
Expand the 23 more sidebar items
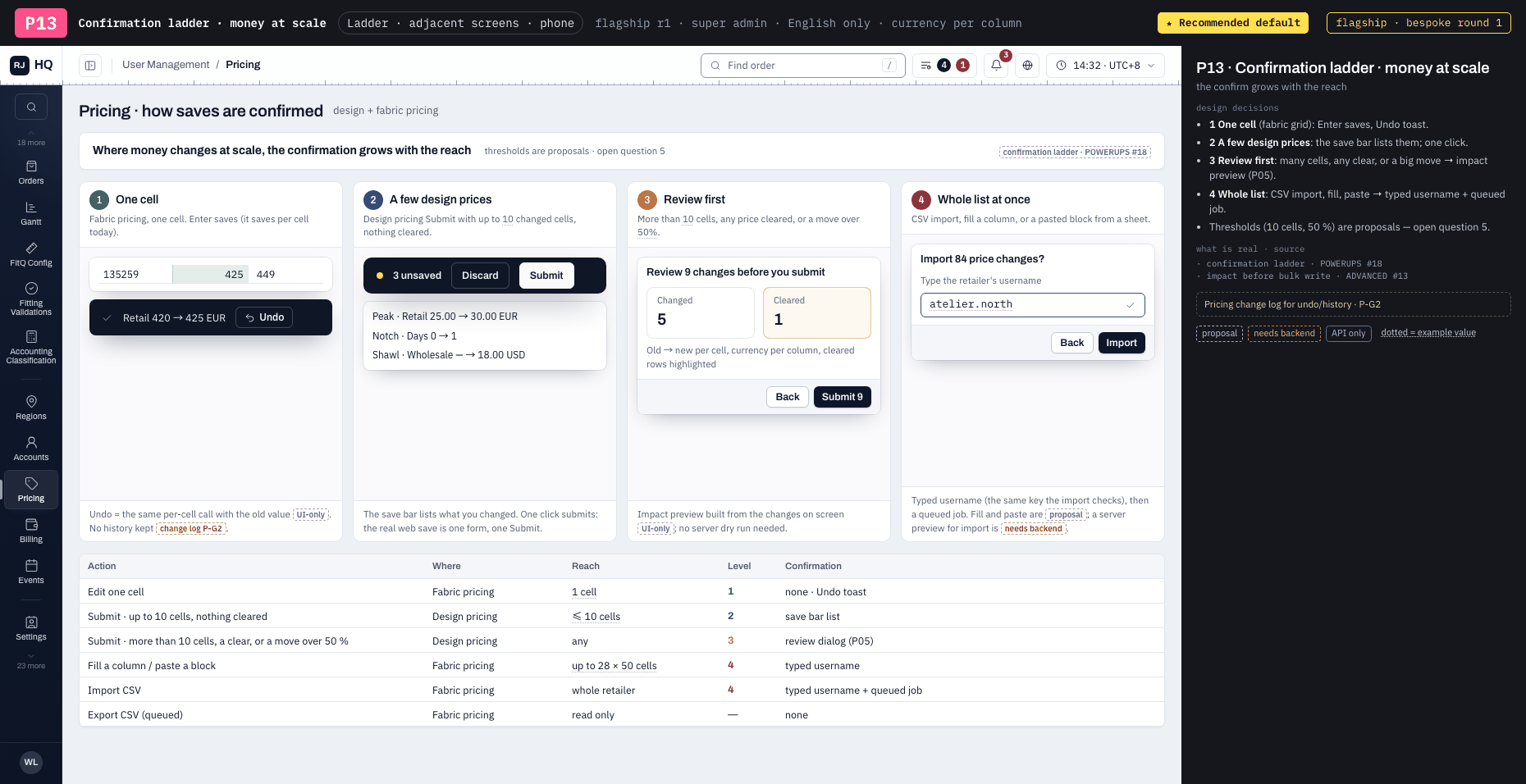[x=31, y=661]
